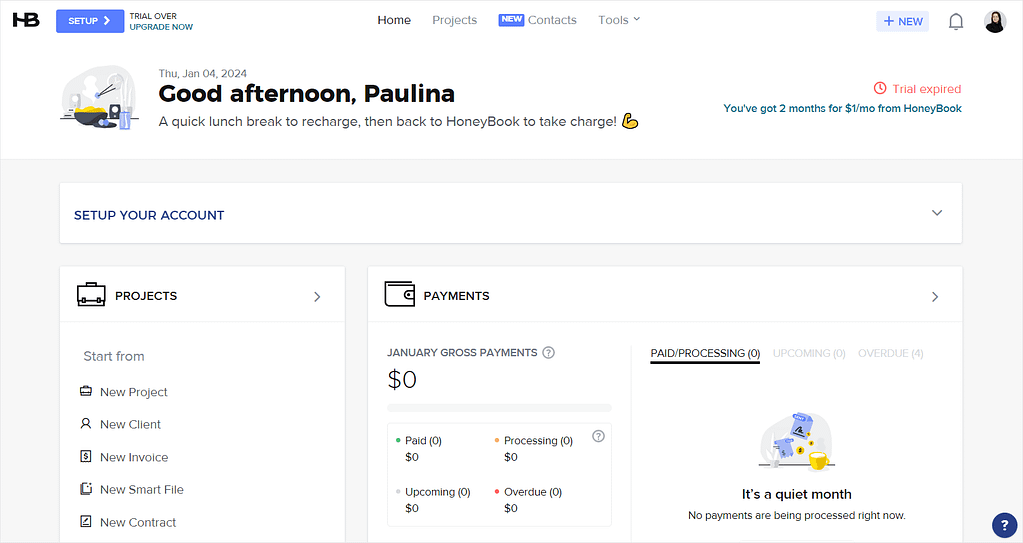This screenshot has height=543, width=1023.
Task: Show January Gross Payments info tooltip
Action: coord(549,352)
